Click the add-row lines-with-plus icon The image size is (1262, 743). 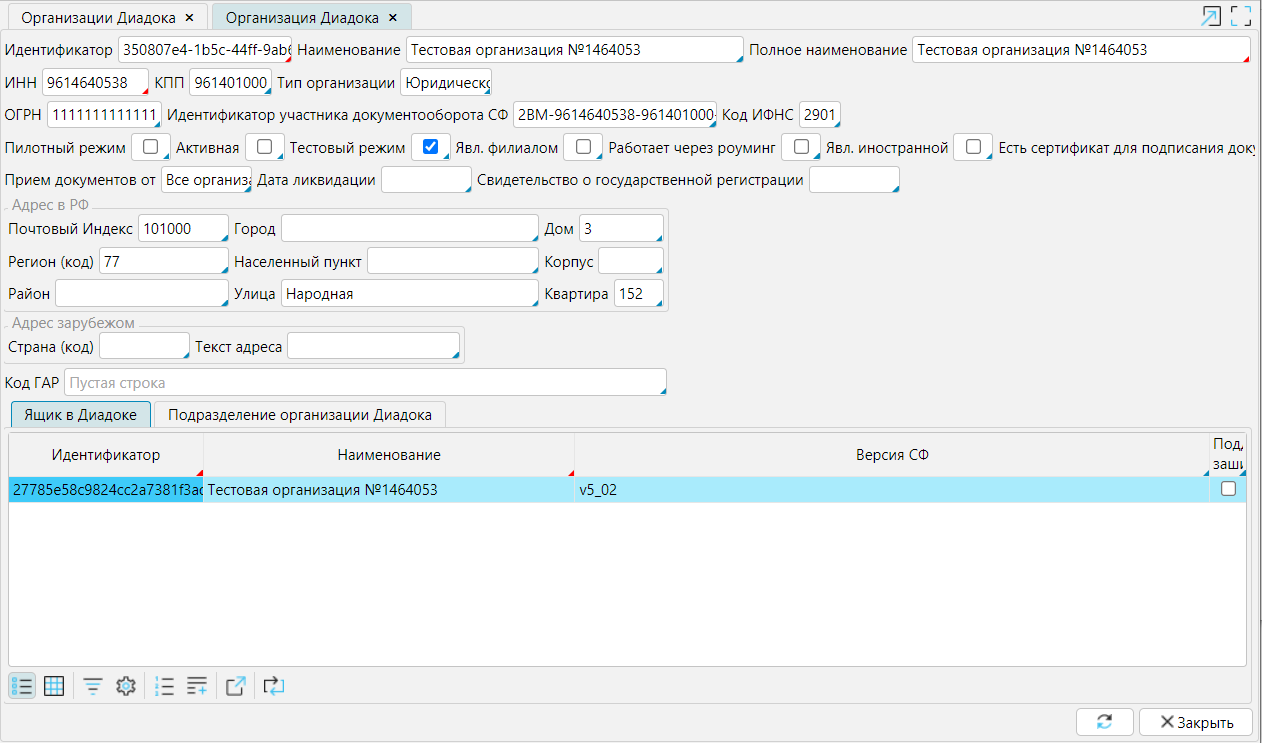click(197, 686)
